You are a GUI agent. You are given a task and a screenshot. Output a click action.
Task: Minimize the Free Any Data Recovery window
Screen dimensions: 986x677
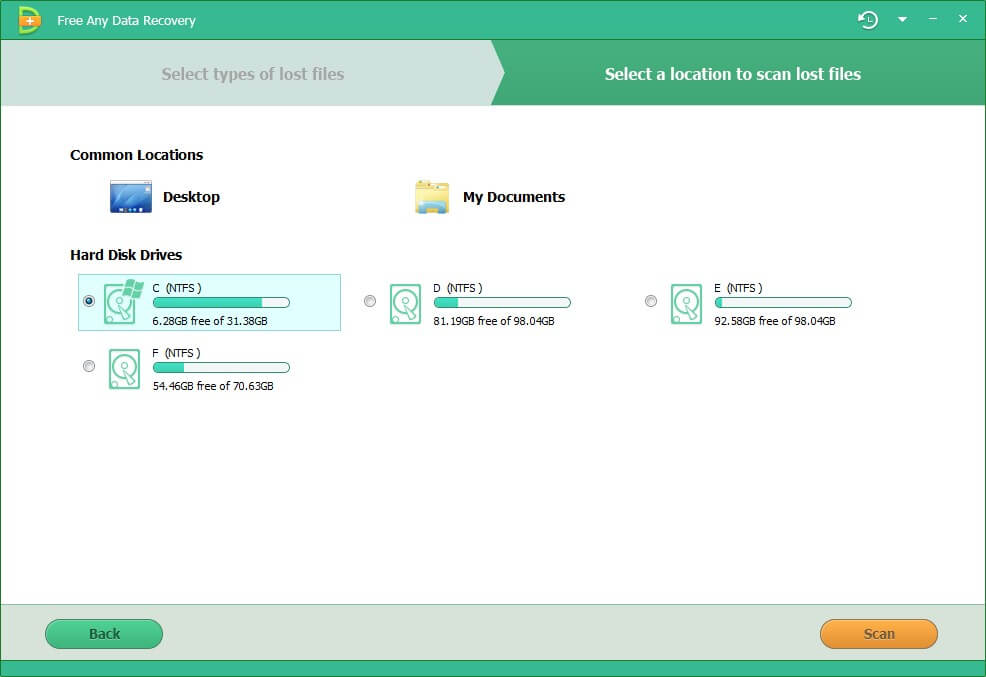click(933, 19)
